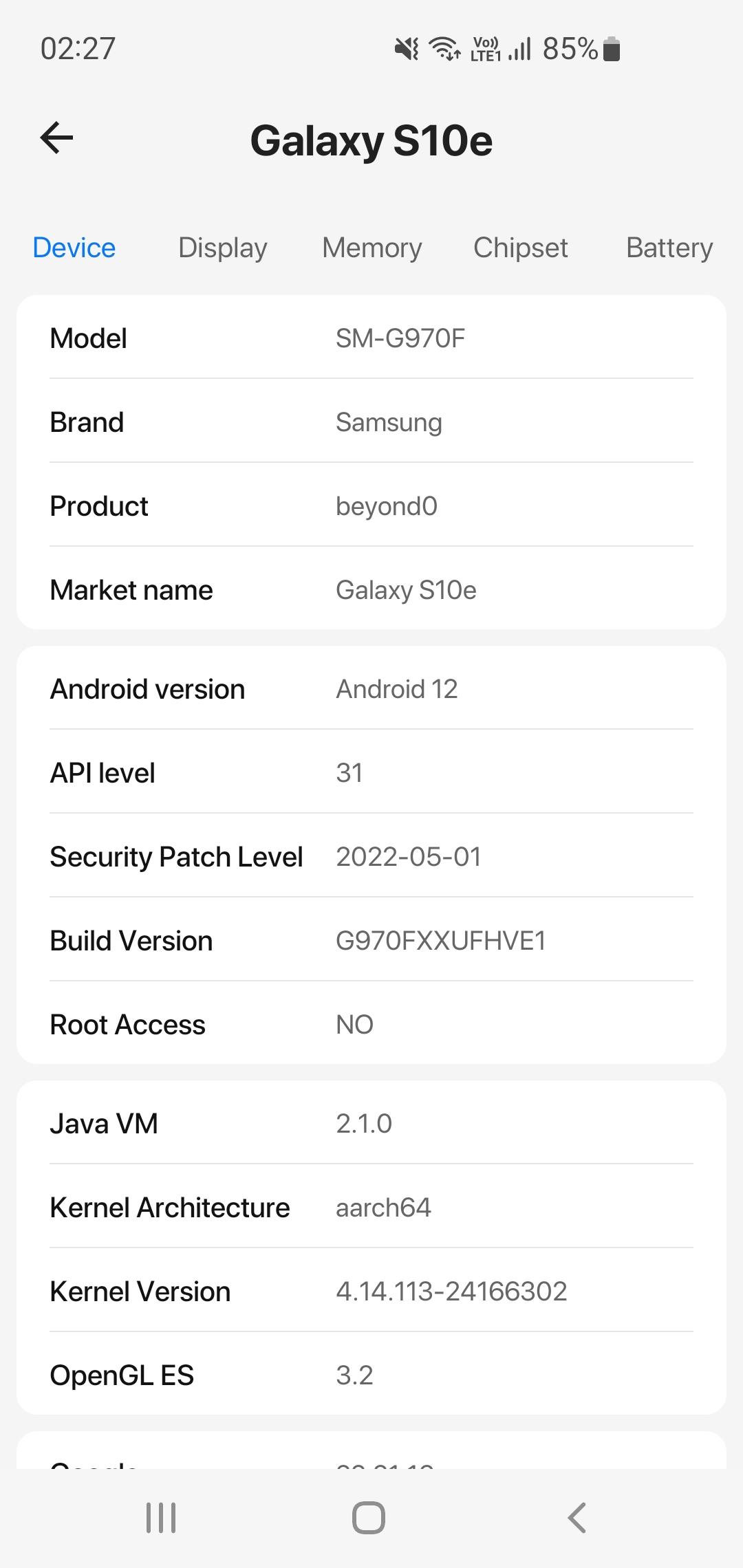Image resolution: width=743 pixels, height=1568 pixels.
Task: Switch to the Display tab
Action: click(223, 248)
